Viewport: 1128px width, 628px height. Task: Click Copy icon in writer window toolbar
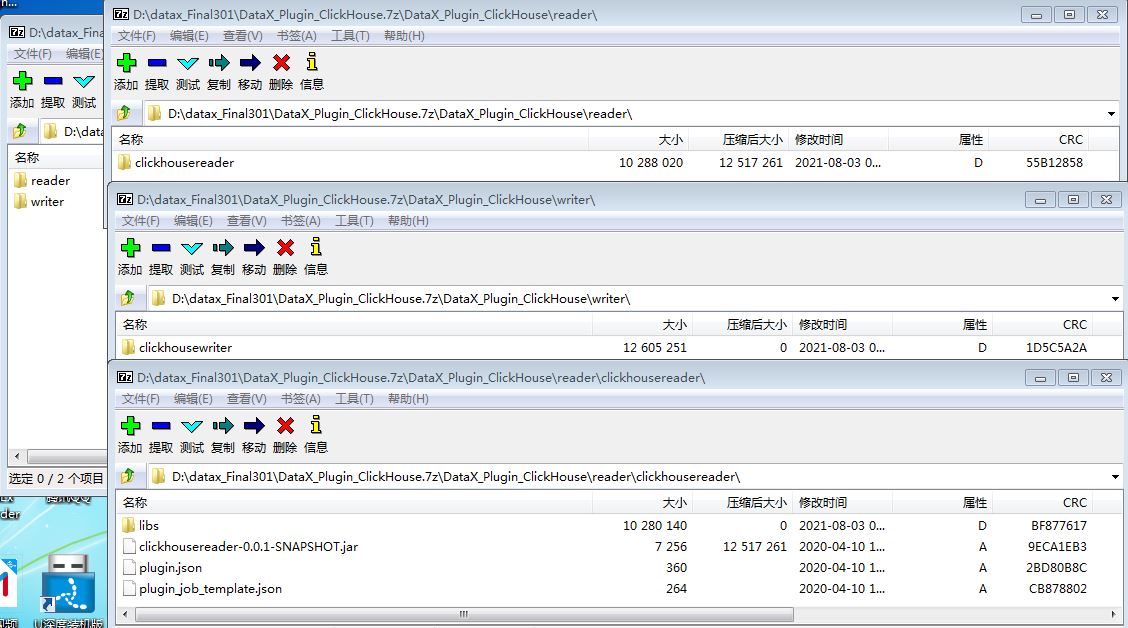point(223,247)
